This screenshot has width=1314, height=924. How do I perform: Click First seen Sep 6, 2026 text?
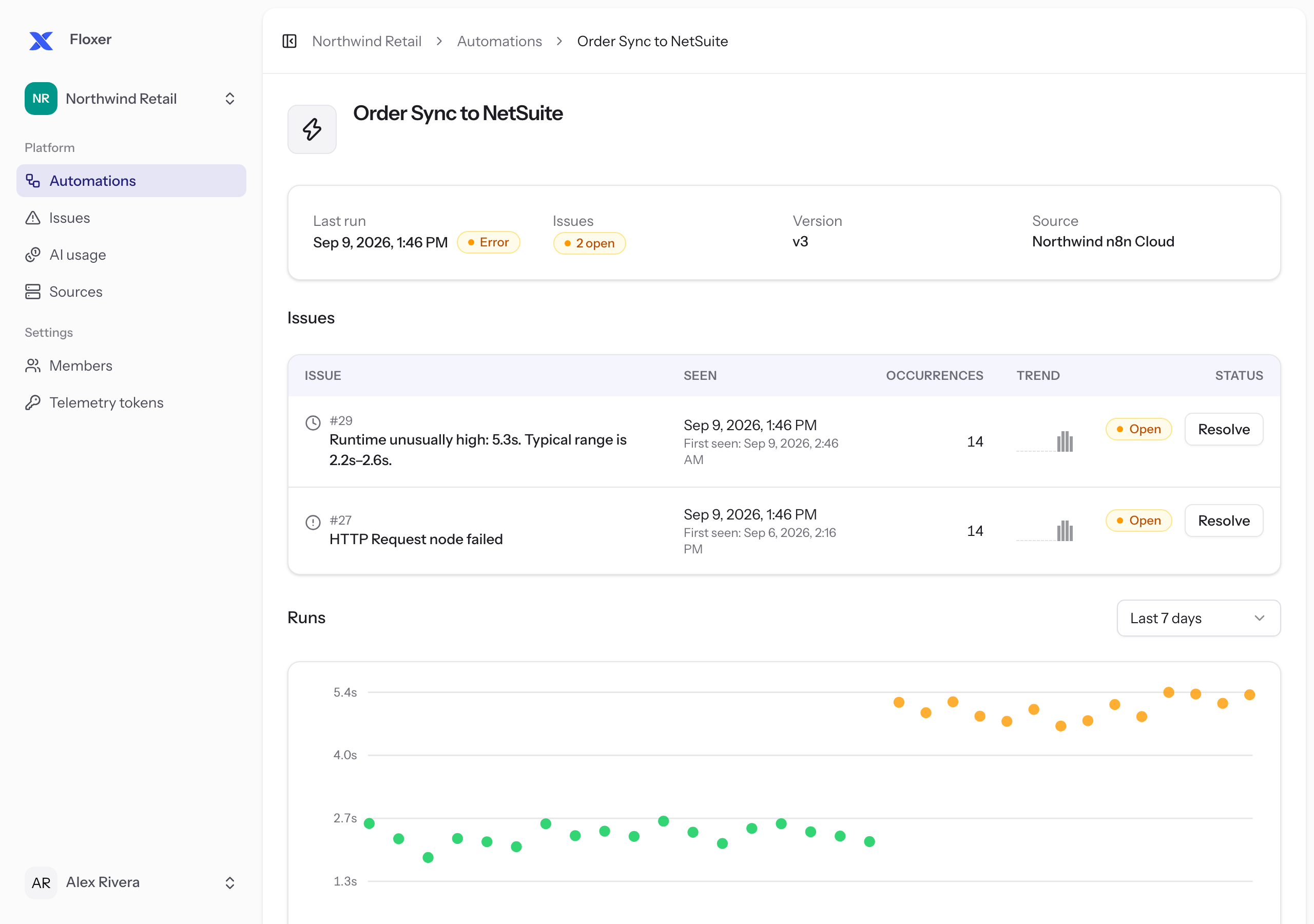coord(760,541)
